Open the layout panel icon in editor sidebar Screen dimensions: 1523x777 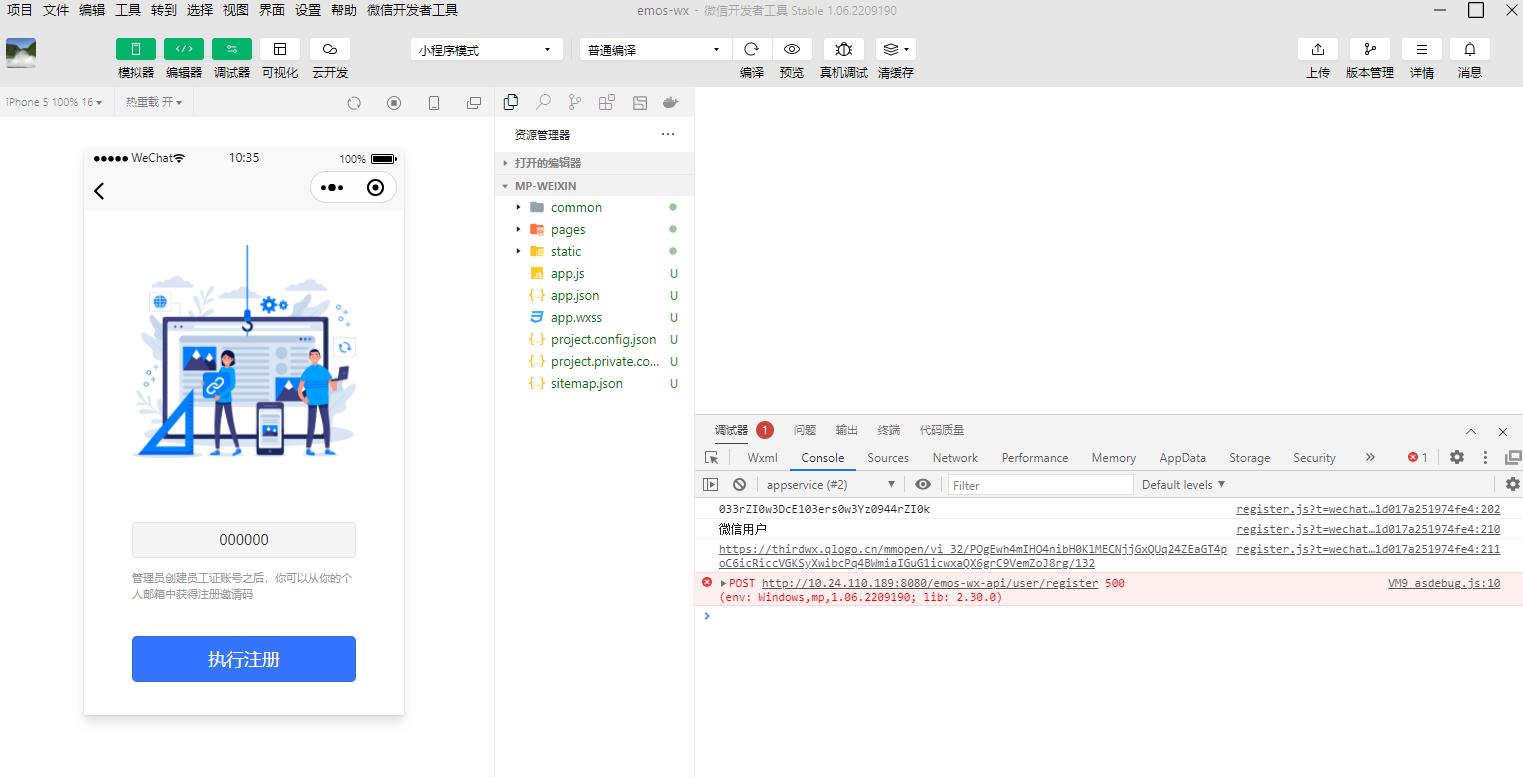(640, 102)
